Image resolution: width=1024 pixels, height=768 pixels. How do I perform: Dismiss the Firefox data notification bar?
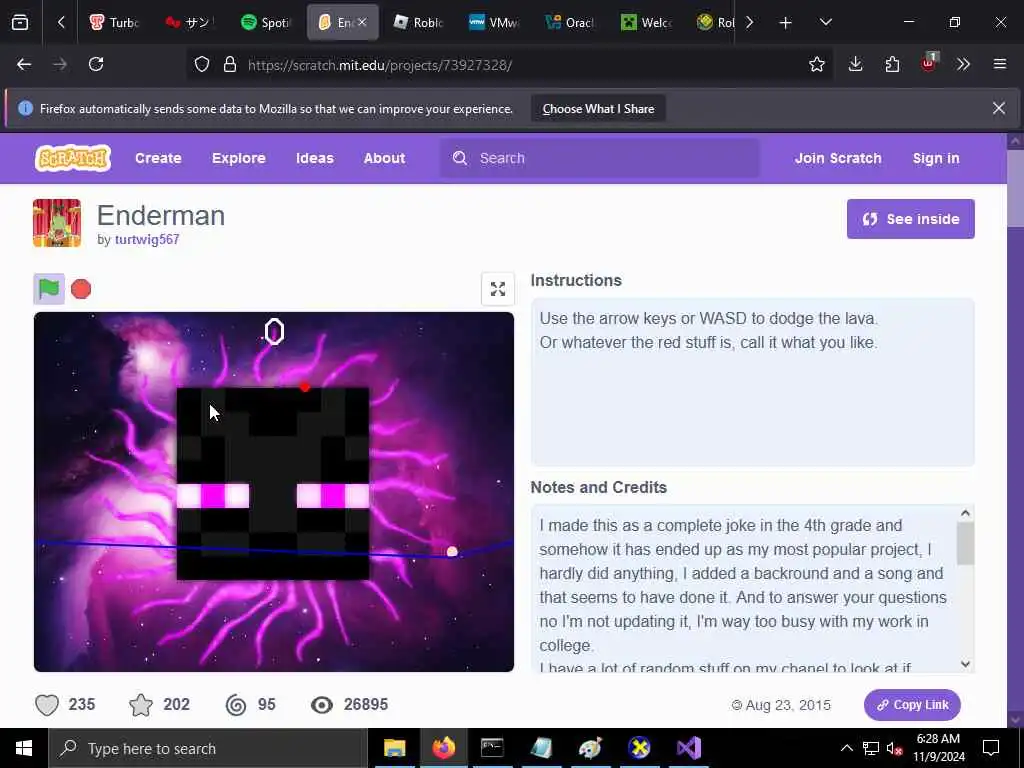999,108
